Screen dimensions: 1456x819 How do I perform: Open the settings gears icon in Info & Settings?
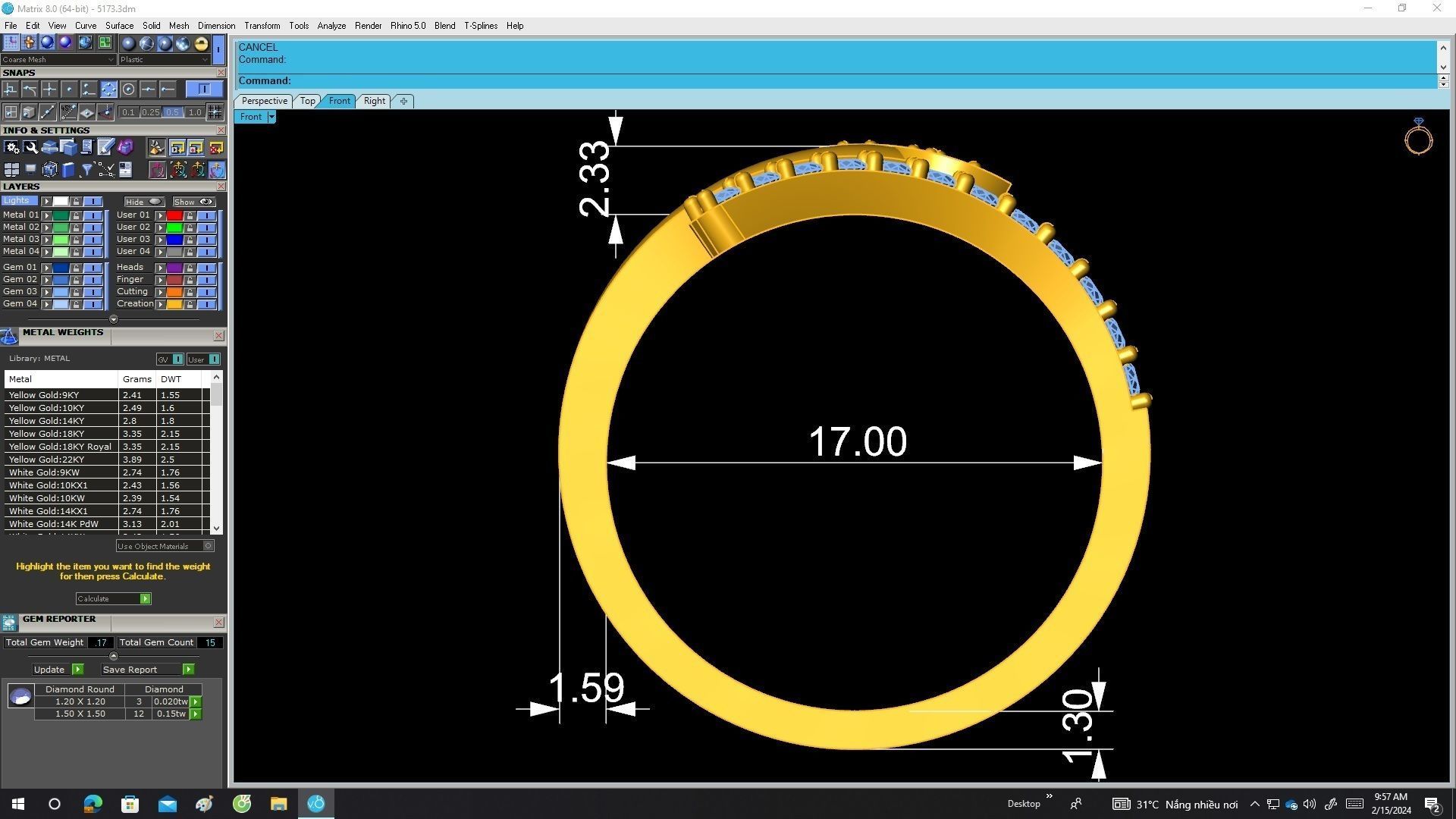11,147
